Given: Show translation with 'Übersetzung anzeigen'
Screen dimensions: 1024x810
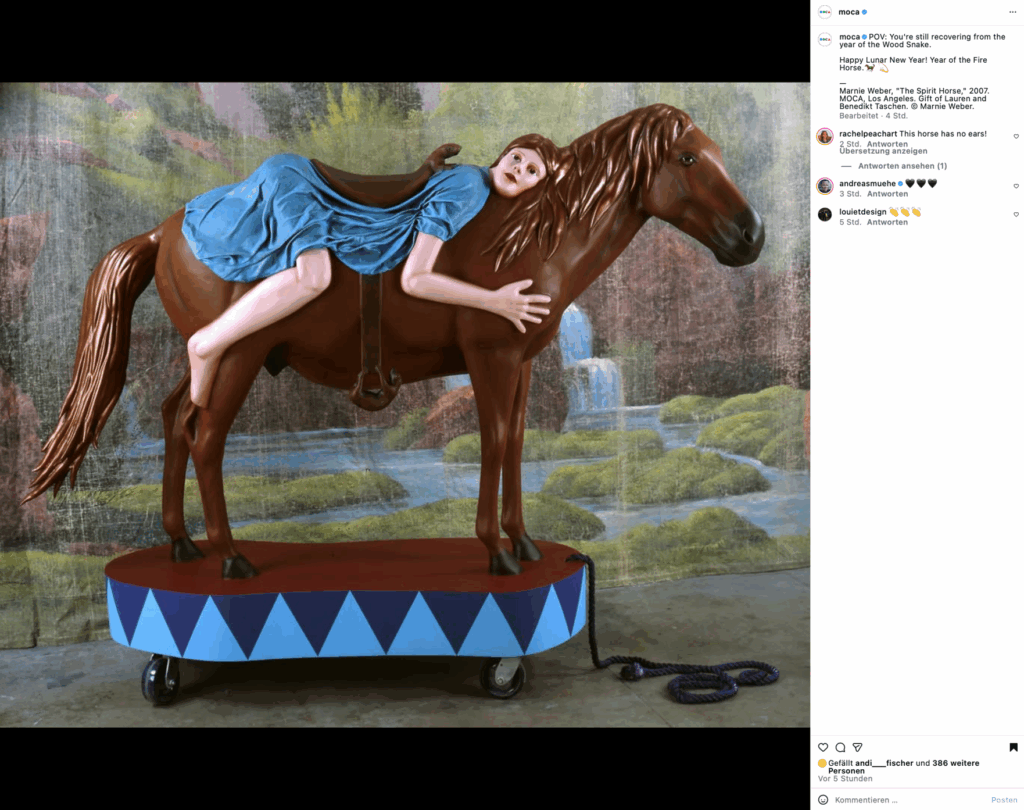Looking at the screenshot, I should 883,151.
